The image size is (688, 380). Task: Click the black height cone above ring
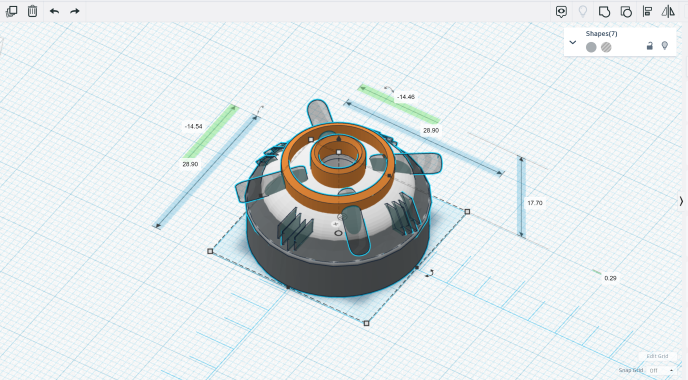point(338,139)
